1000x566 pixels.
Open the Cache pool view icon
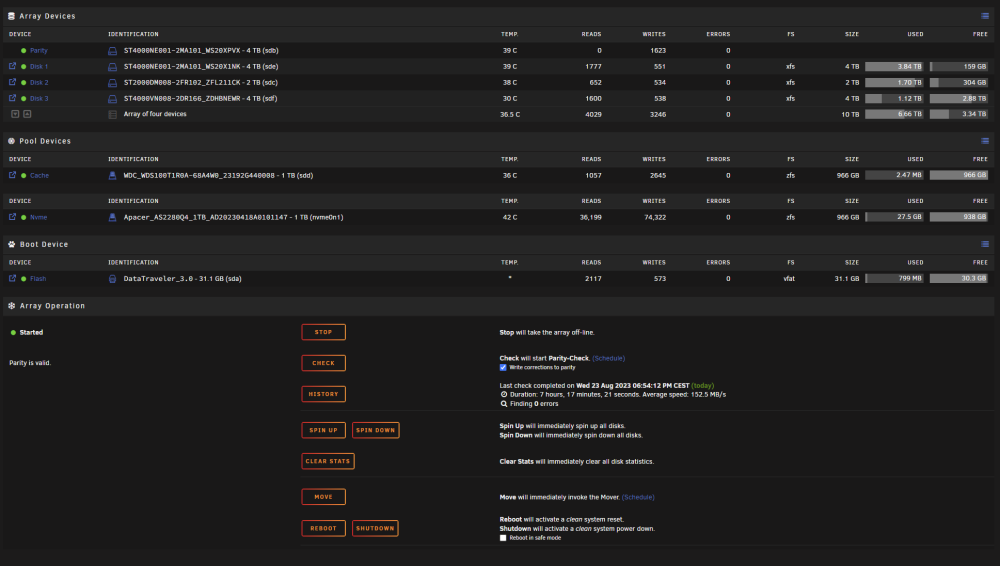tap(12, 175)
